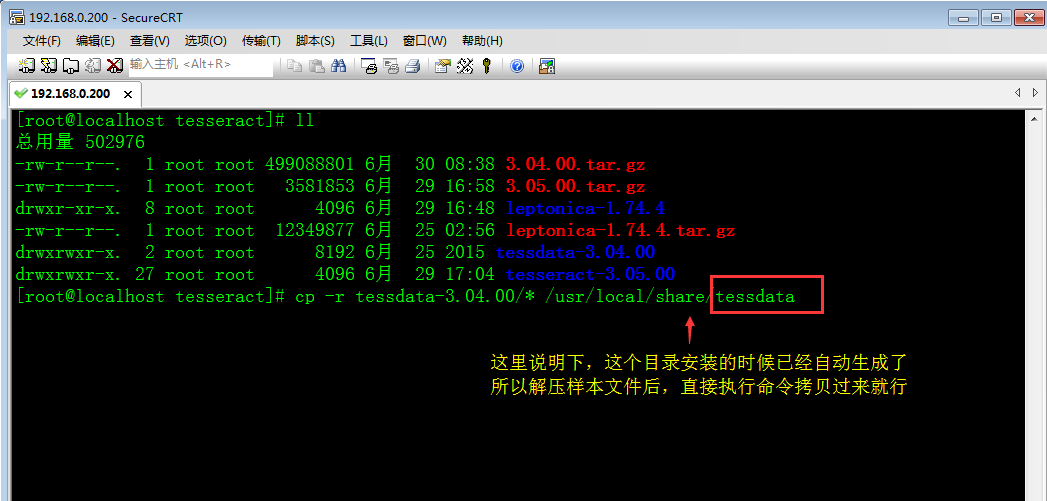Click the blue Help question mark icon
The image size is (1047, 501).
coord(516,65)
